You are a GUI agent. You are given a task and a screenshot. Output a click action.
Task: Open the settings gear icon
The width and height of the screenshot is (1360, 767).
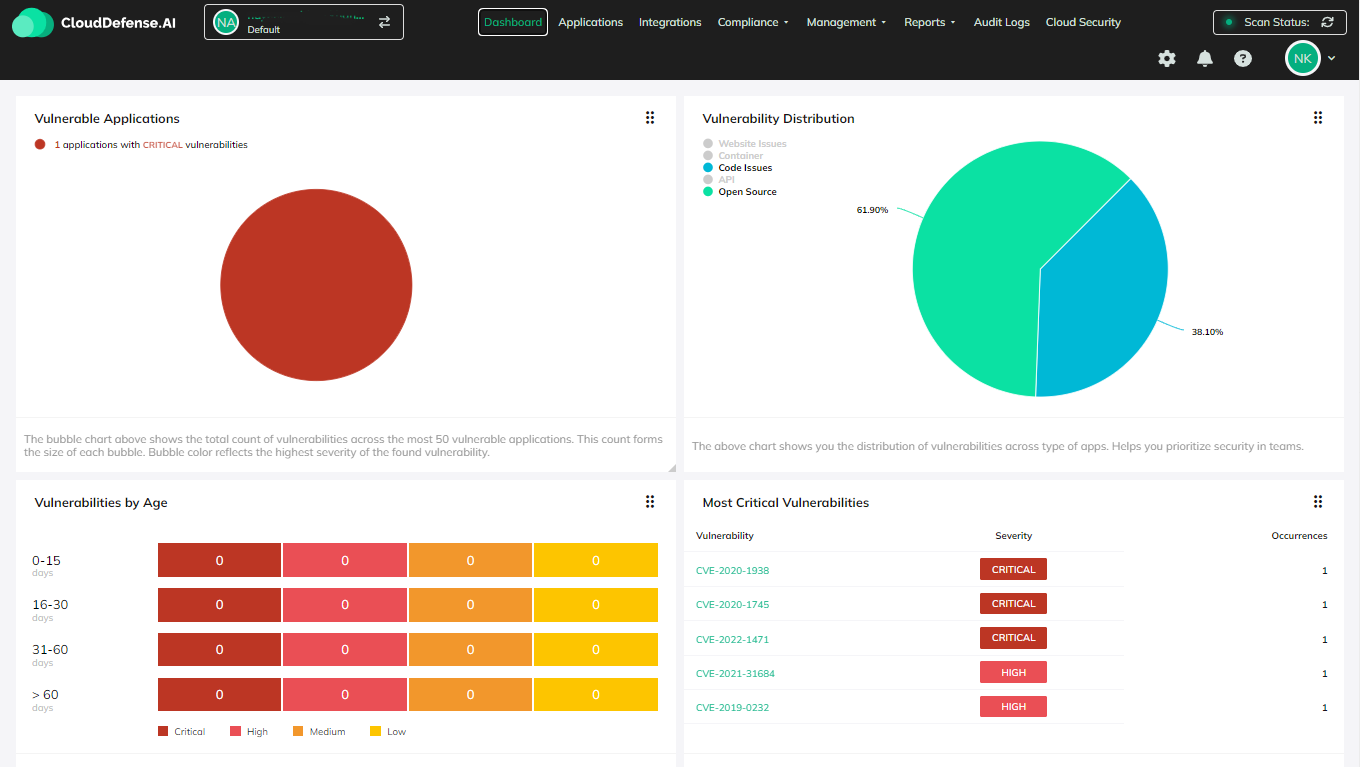(x=1167, y=59)
